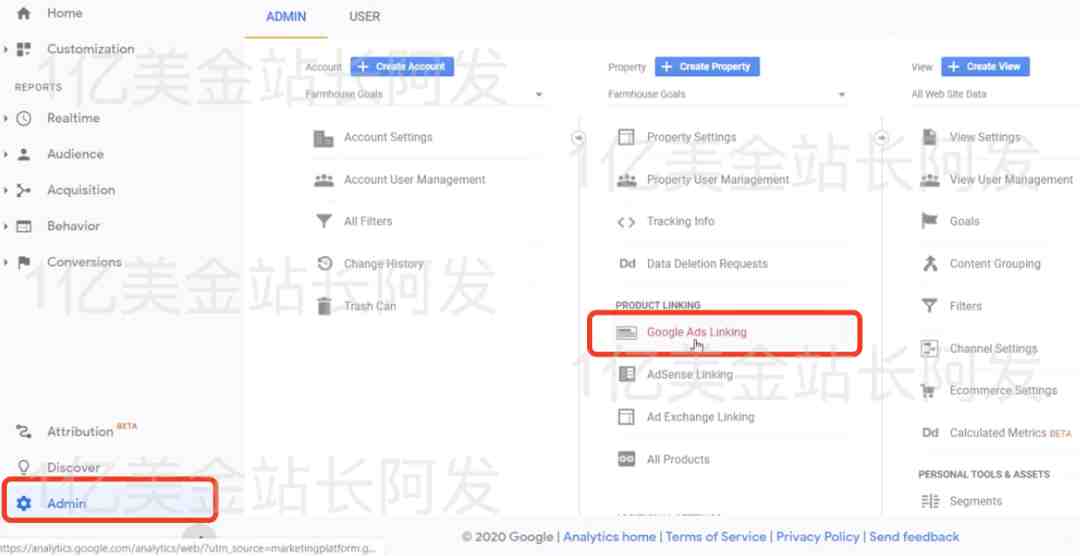
Task: Open the Channel Settings text link
Action: (993, 349)
